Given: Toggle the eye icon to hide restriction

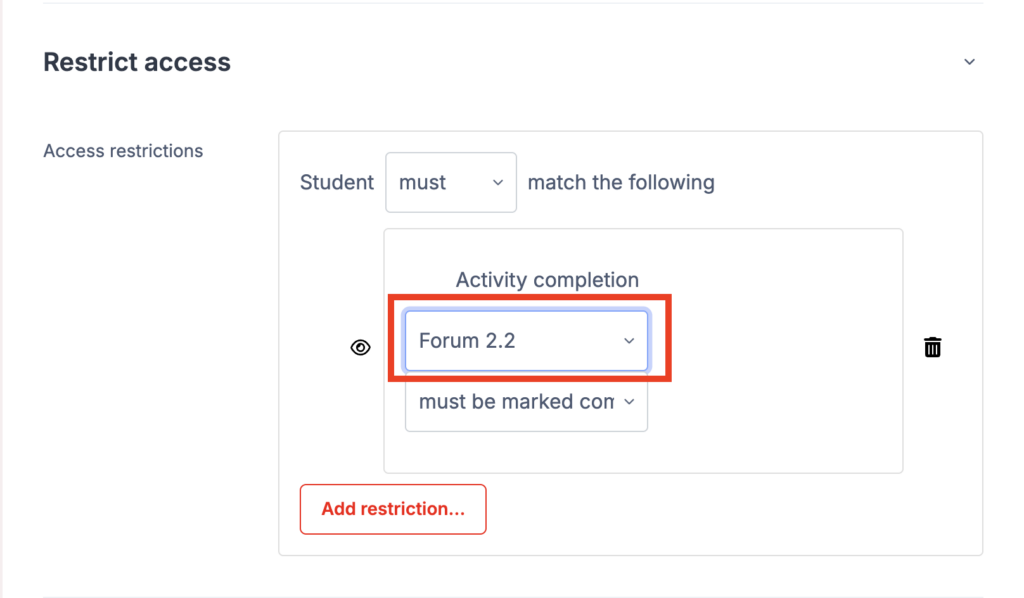Looking at the screenshot, I should pyautogui.click(x=361, y=347).
